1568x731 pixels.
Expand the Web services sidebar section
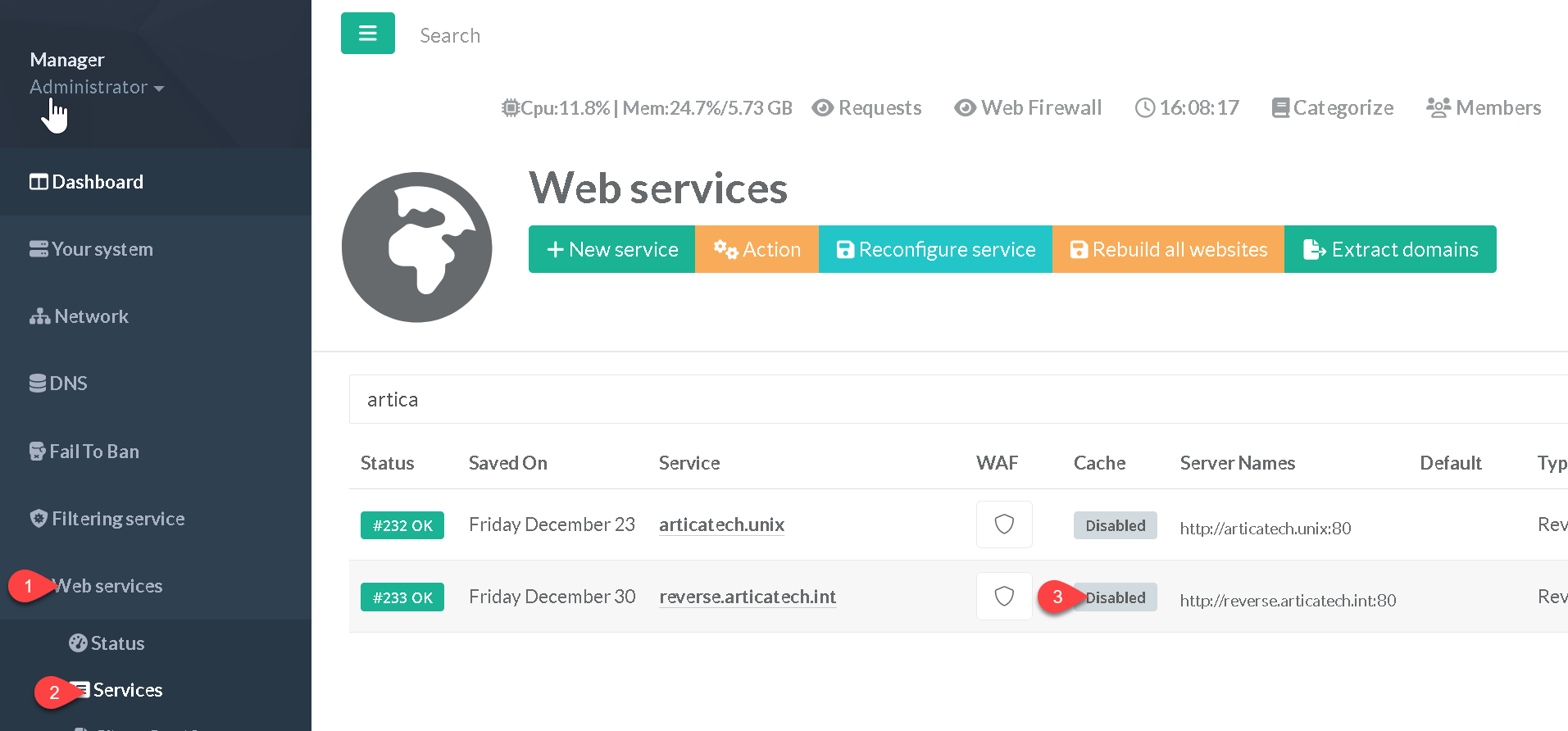click(107, 586)
